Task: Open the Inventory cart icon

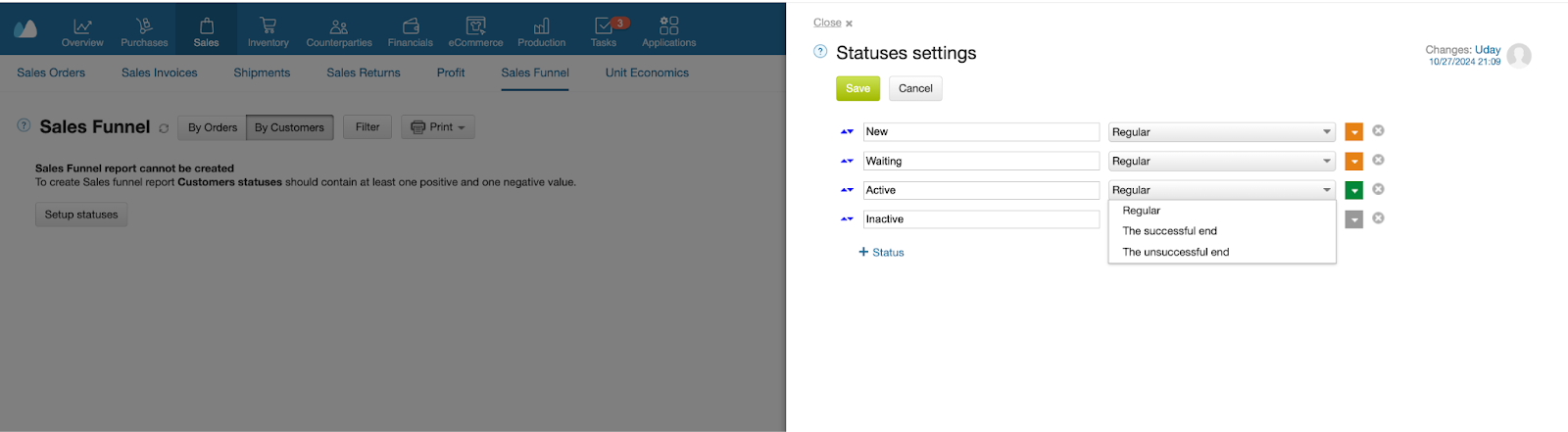Action: [x=268, y=26]
